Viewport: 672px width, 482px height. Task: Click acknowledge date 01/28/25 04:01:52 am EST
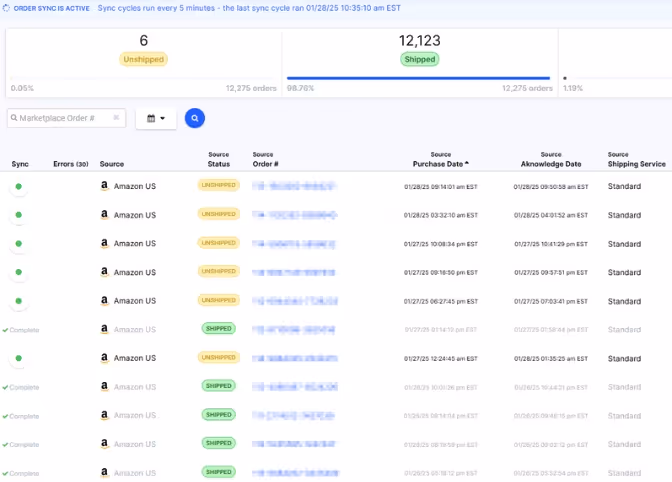551,216
